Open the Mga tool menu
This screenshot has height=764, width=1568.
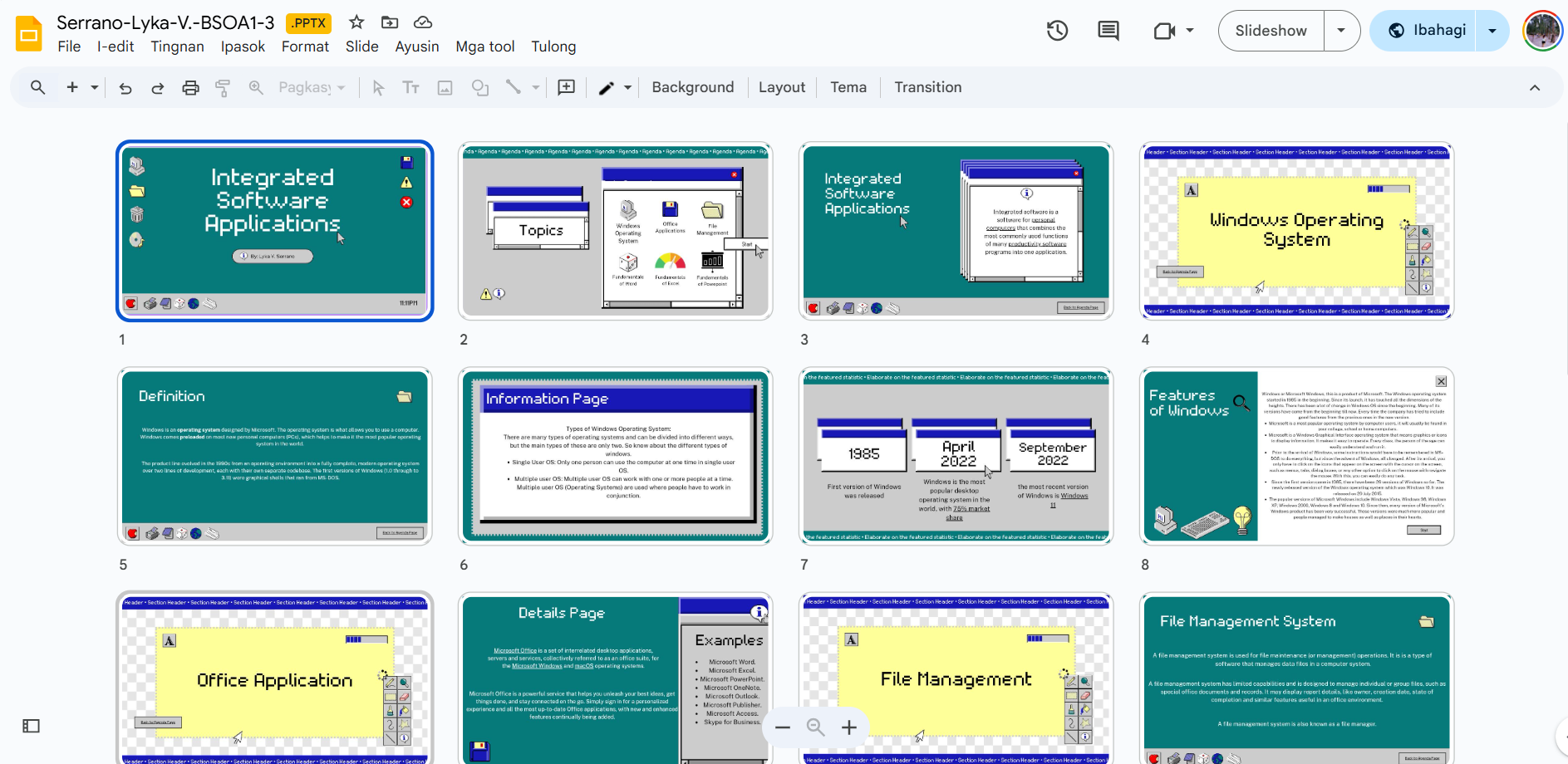tap(485, 47)
